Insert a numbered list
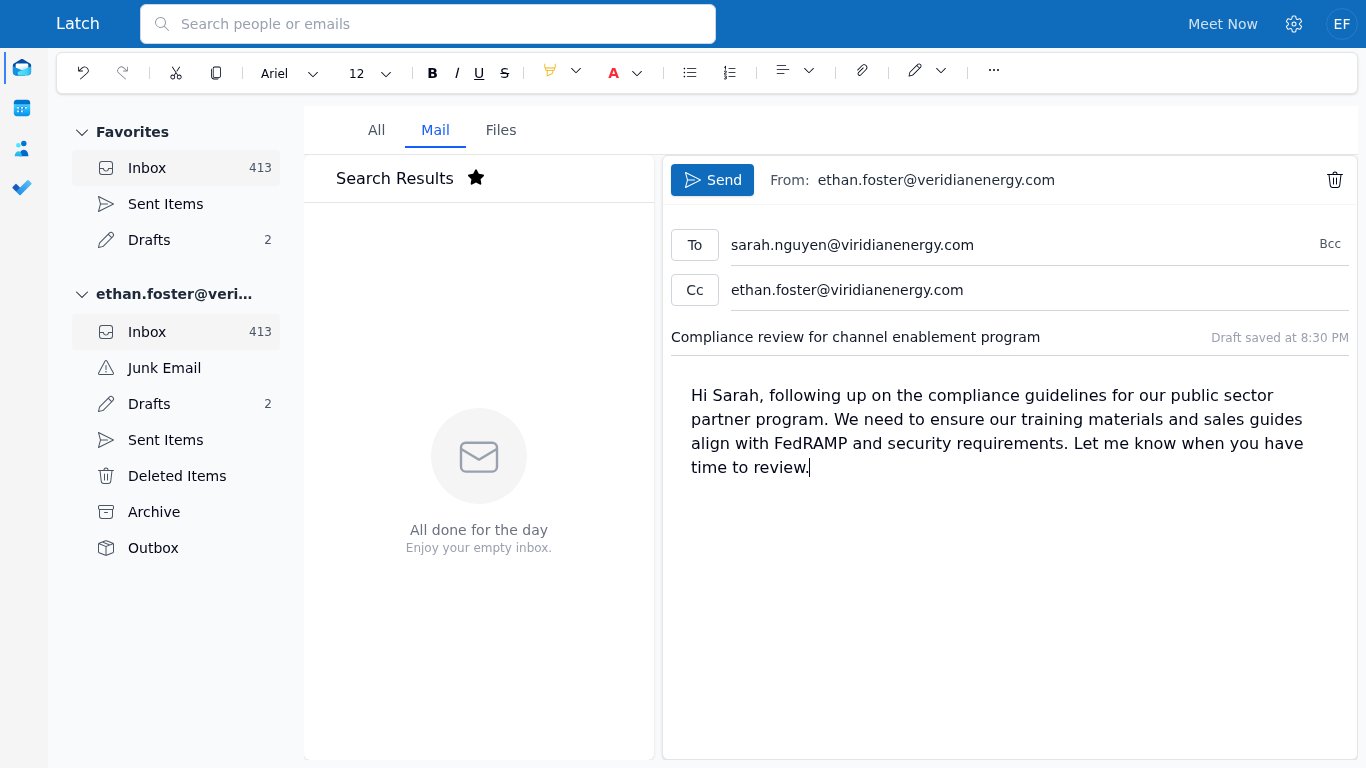 coord(730,72)
